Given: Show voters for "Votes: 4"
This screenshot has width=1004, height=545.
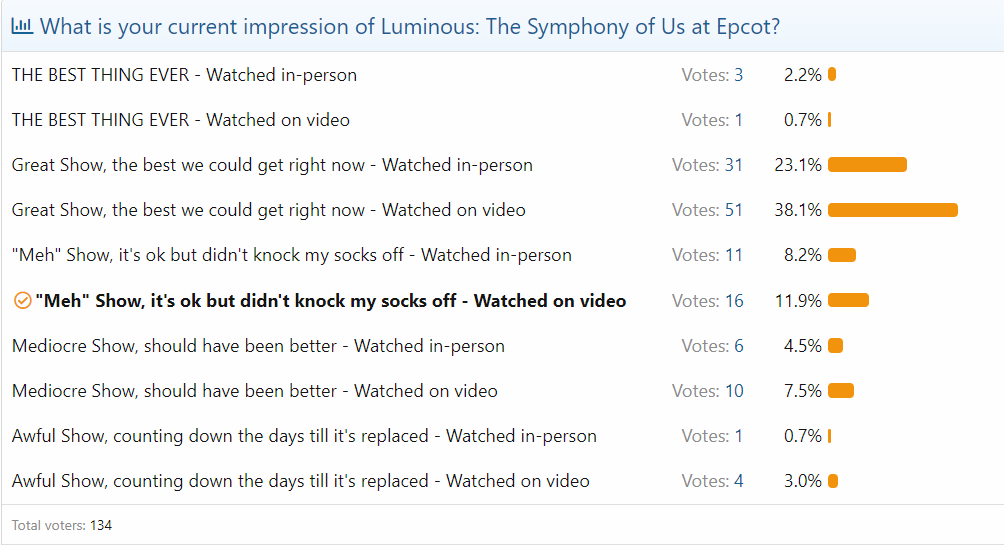Looking at the screenshot, I should click(712, 481).
